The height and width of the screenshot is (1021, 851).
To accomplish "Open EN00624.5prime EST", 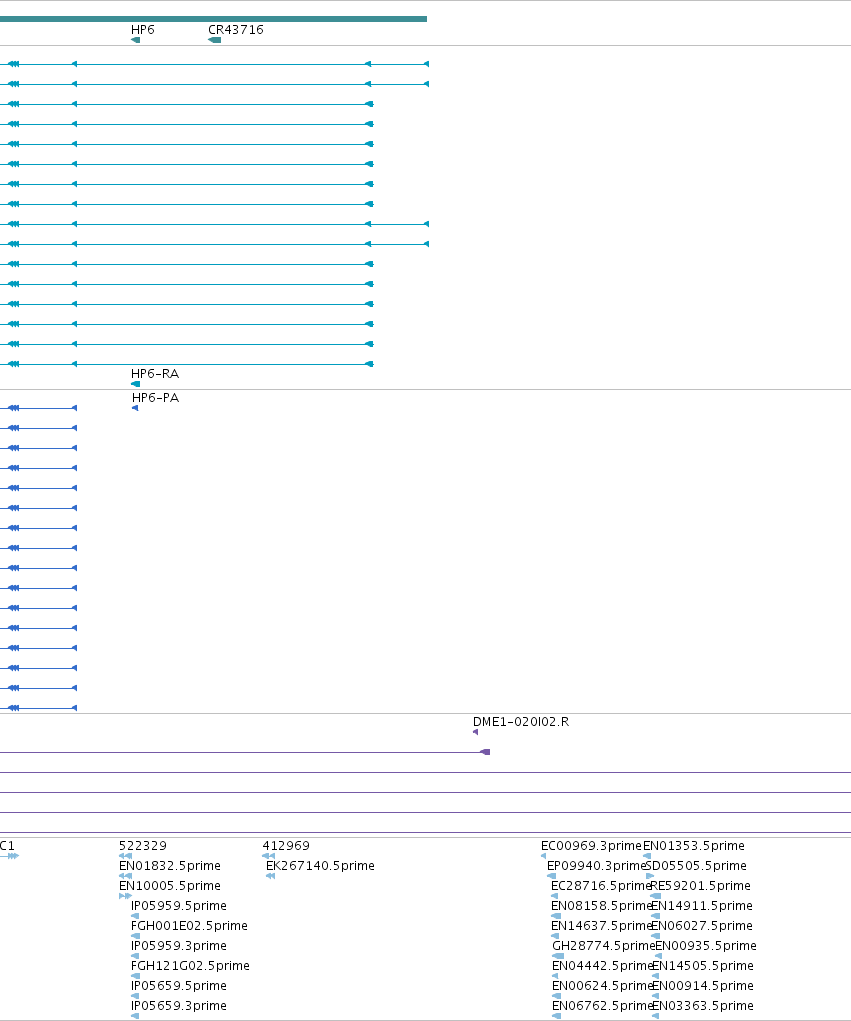I will [x=602, y=986].
